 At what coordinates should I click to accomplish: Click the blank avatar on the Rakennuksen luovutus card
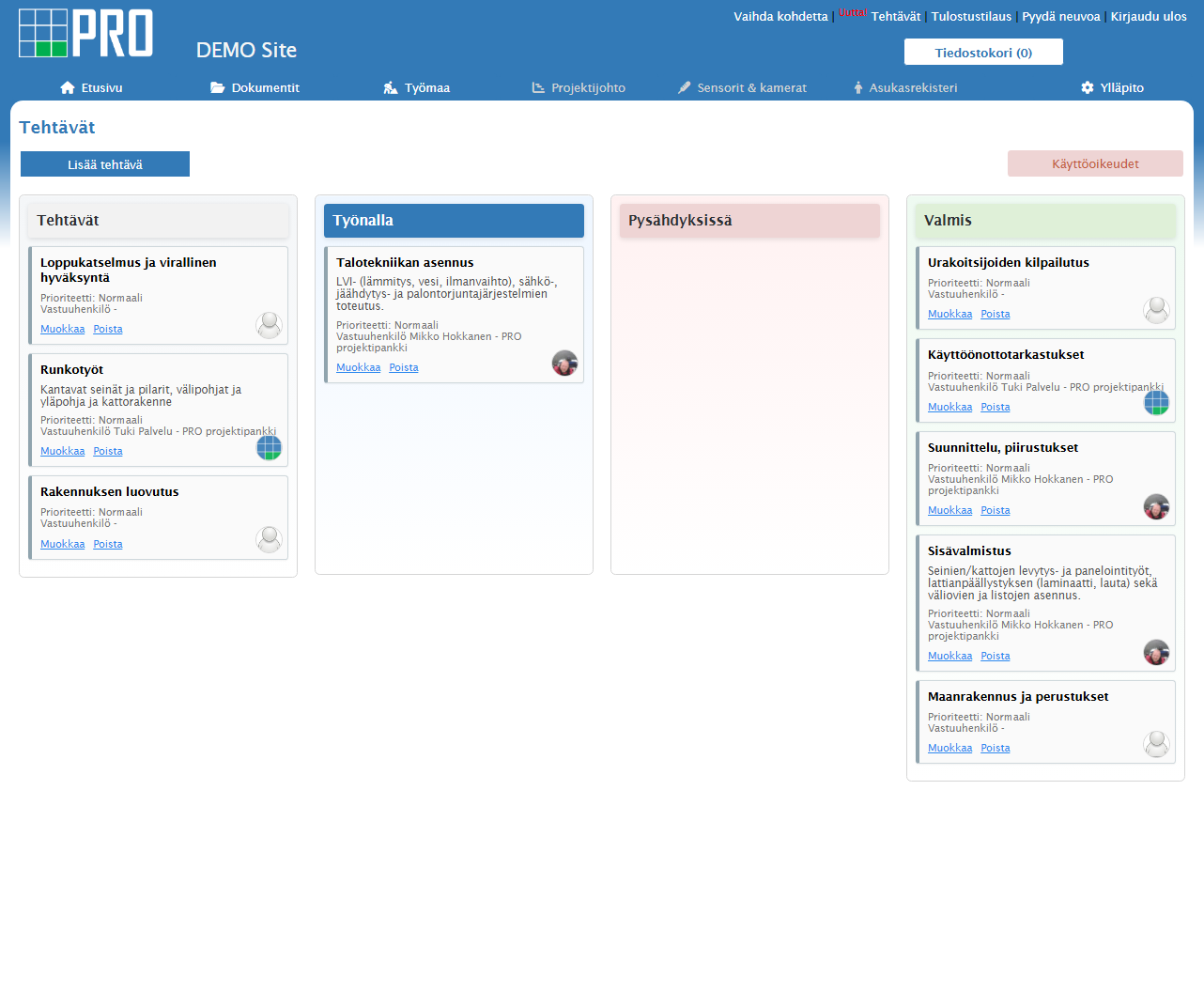coord(270,539)
